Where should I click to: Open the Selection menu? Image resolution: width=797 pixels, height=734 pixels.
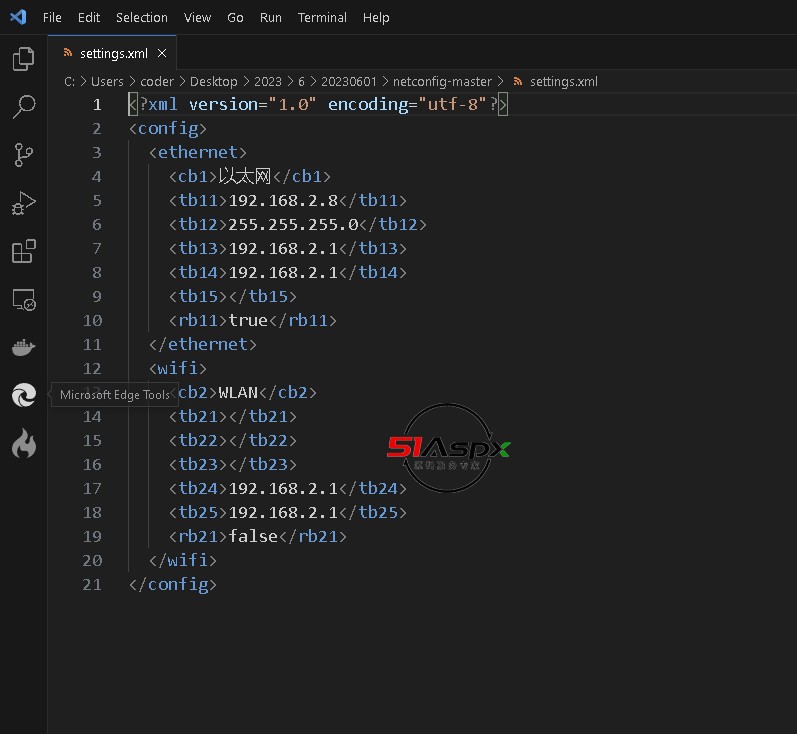(x=142, y=18)
